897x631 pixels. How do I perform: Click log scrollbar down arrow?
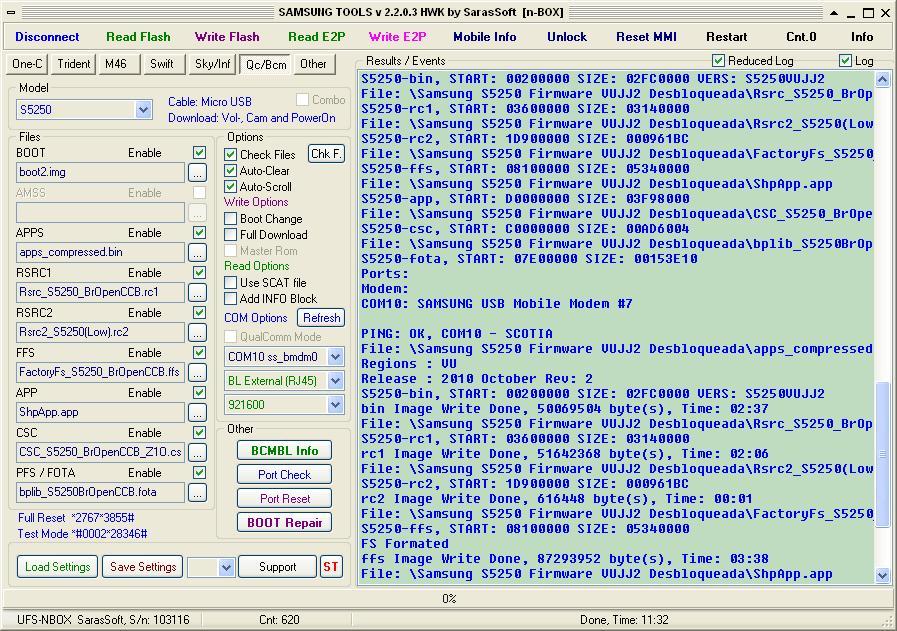(x=883, y=576)
